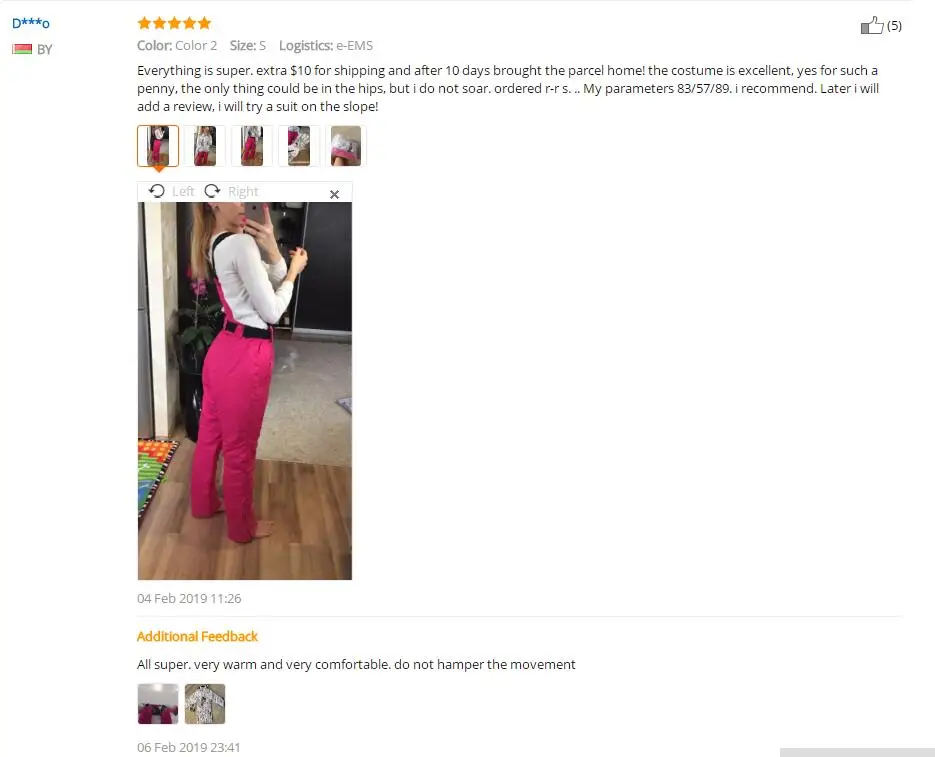Click the five-star rating display

[174, 23]
